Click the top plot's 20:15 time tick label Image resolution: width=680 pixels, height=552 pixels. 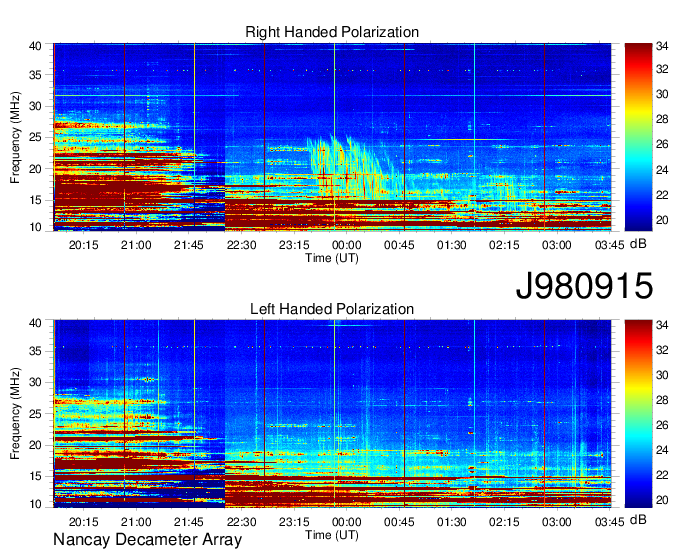tap(84, 245)
